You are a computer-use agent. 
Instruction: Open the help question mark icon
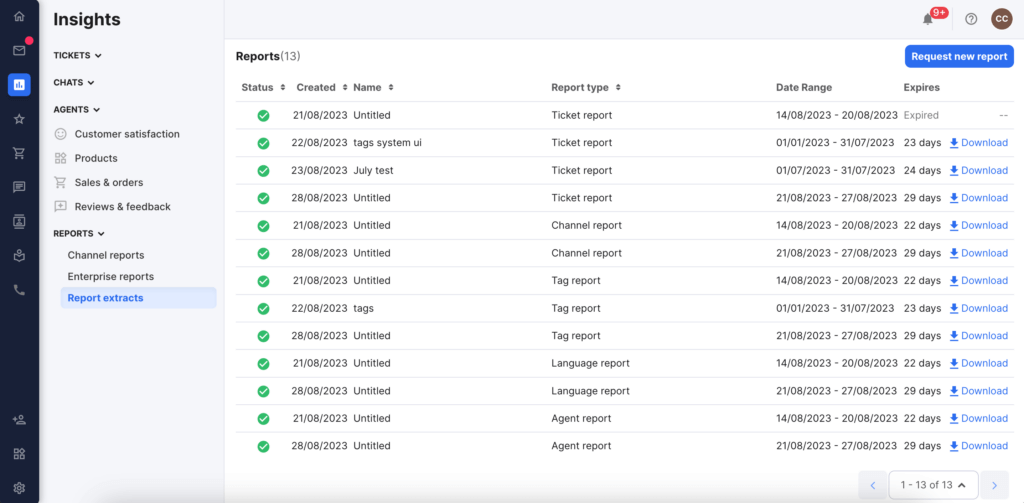click(x=971, y=19)
